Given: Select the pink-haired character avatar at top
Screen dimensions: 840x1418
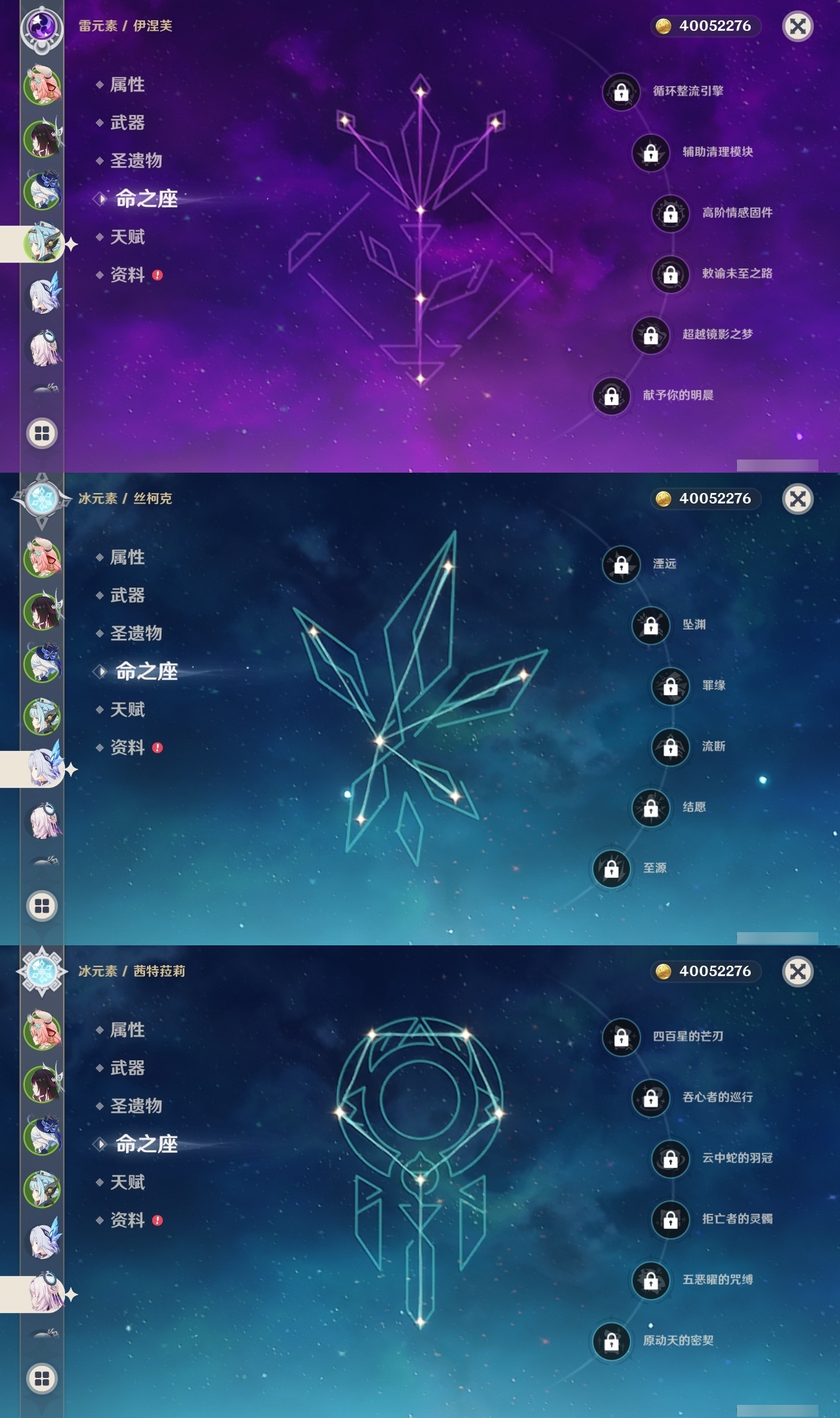Looking at the screenshot, I should pyautogui.click(x=43, y=85).
